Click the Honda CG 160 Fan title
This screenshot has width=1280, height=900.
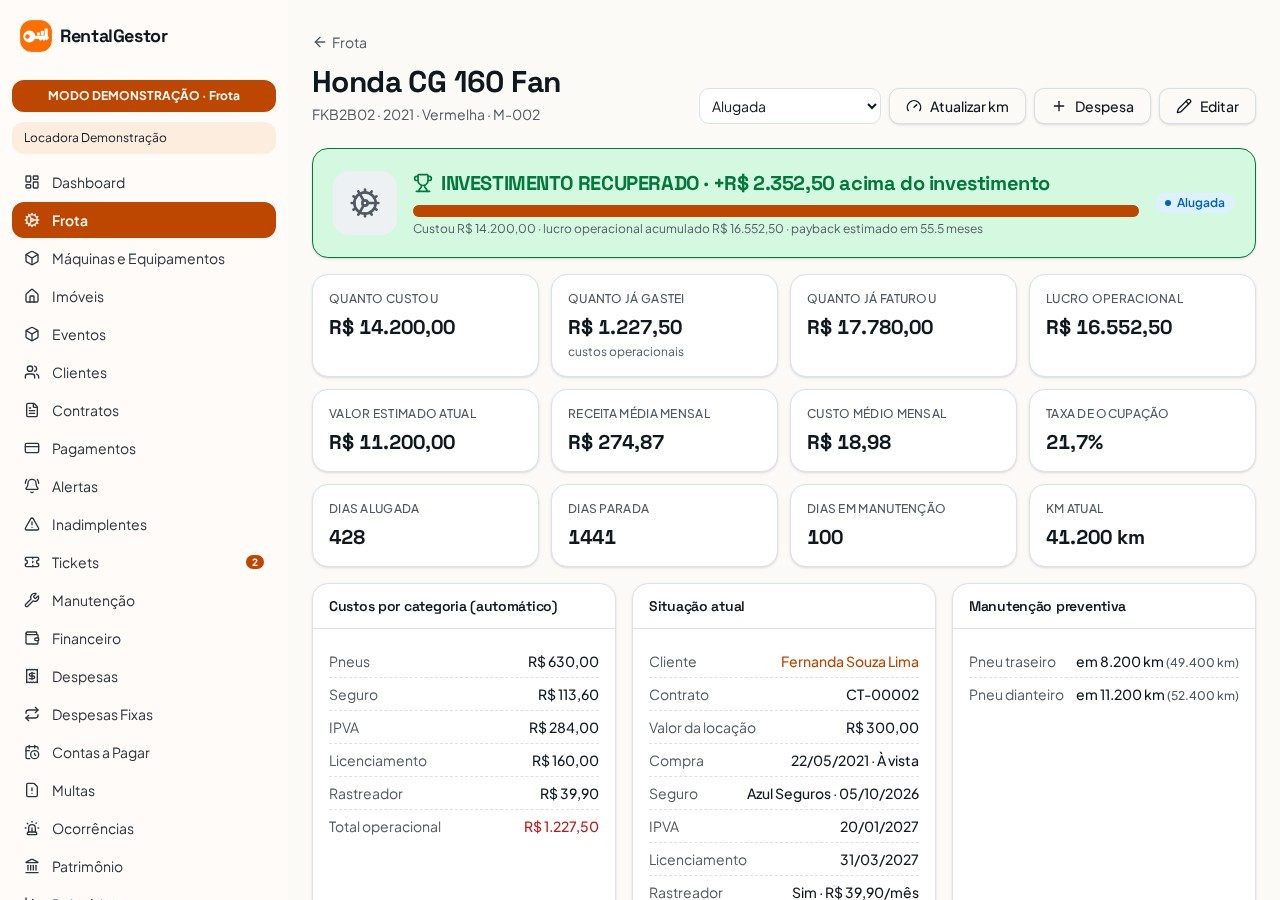coord(436,81)
